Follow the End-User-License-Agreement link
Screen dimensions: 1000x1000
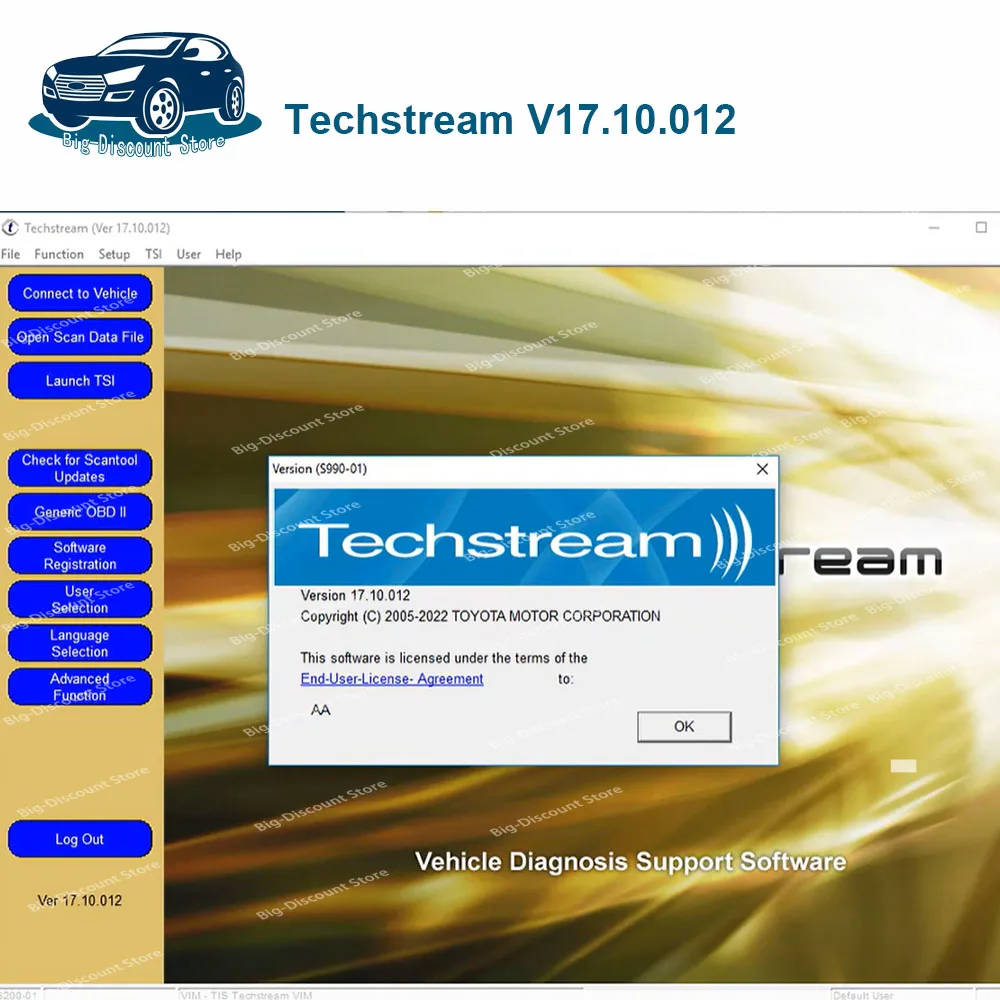[392, 679]
